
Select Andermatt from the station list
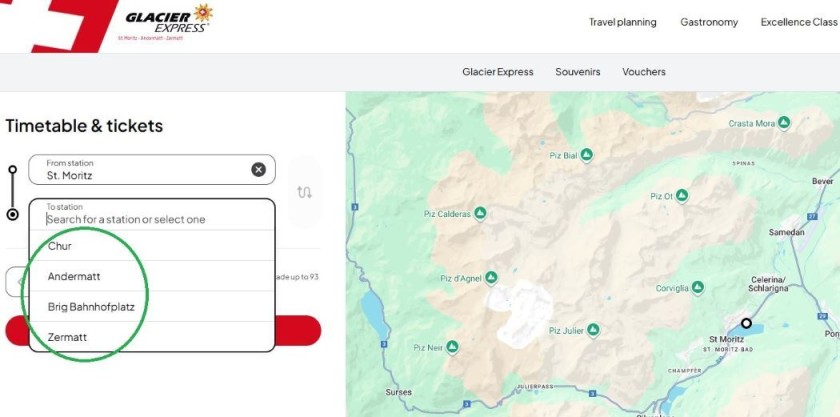152,277
